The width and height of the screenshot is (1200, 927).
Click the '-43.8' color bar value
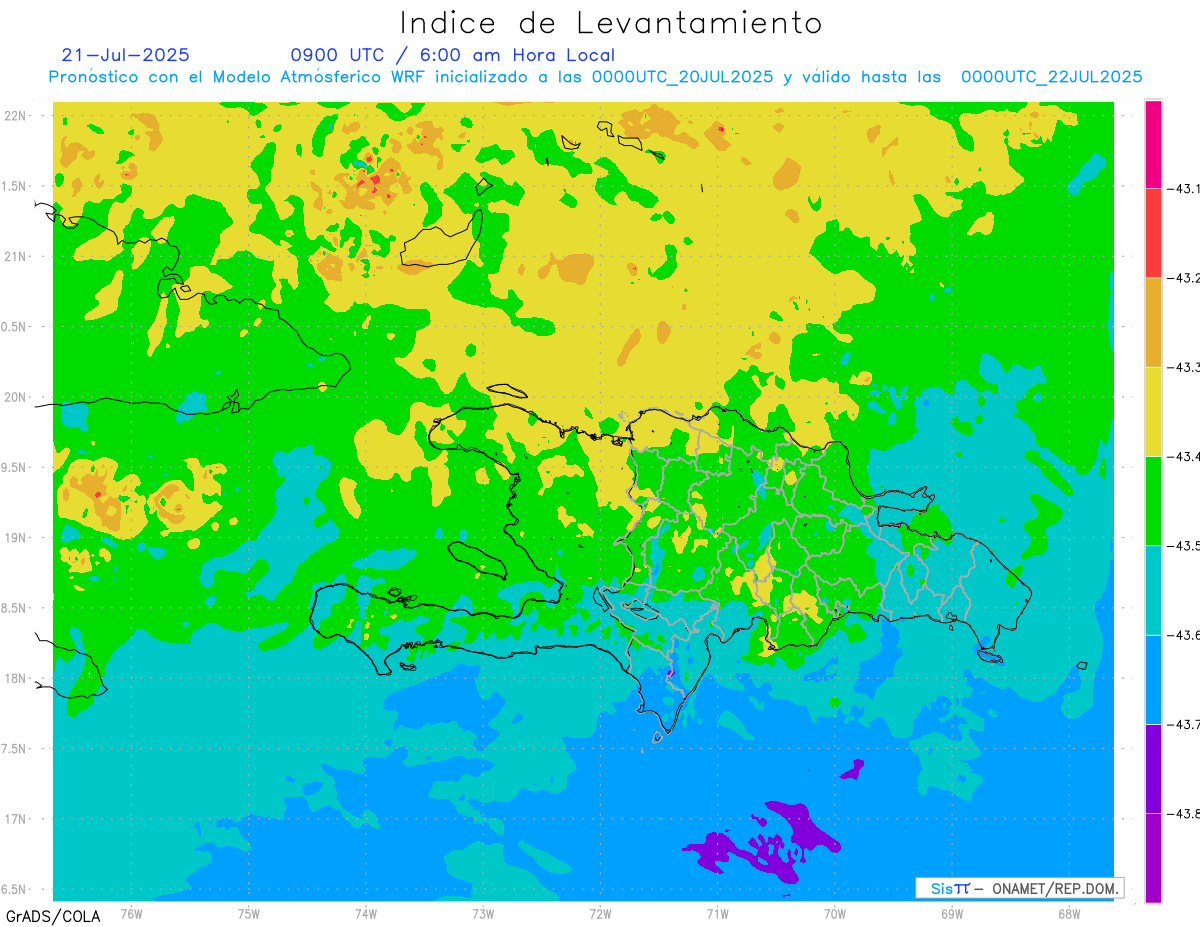point(1186,813)
